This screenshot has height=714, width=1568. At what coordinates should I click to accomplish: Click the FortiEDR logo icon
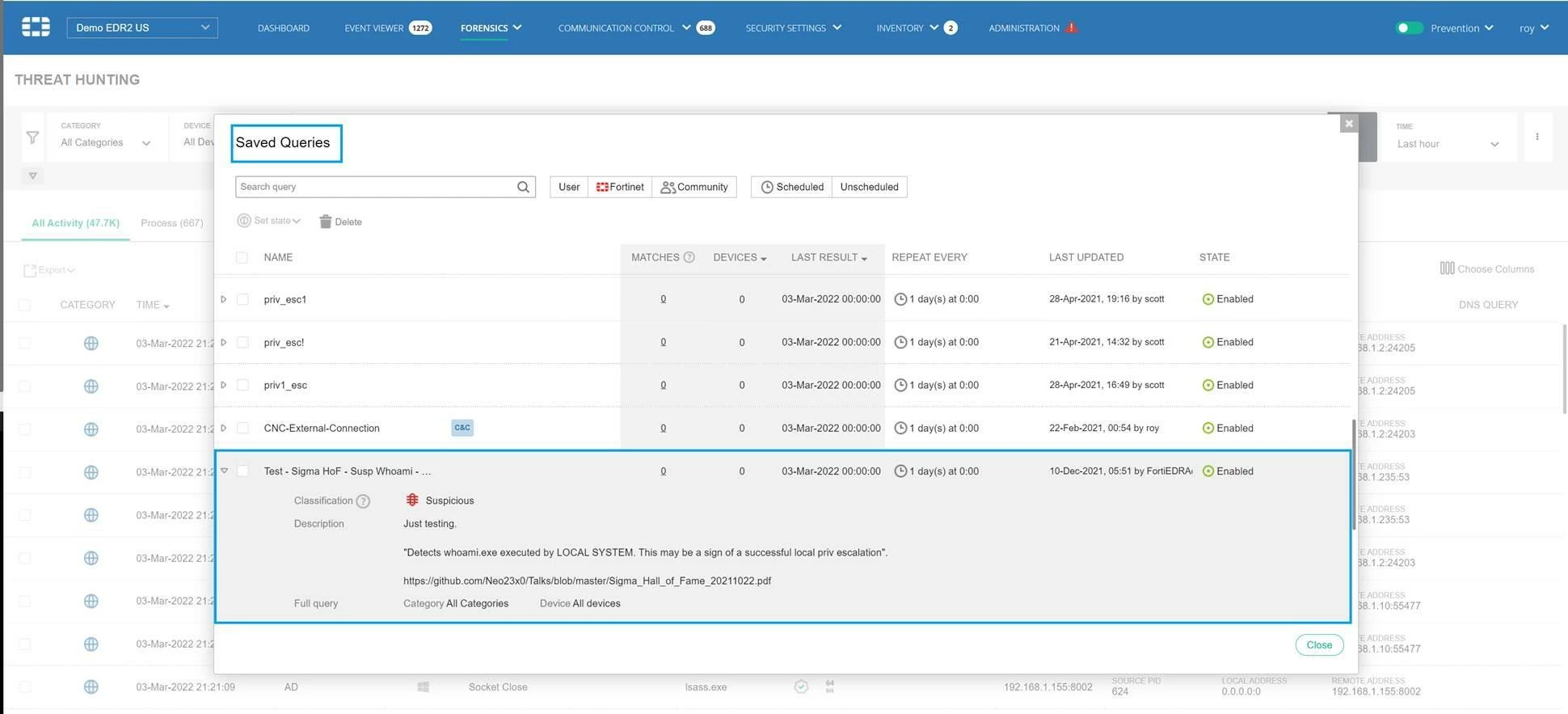click(36, 27)
